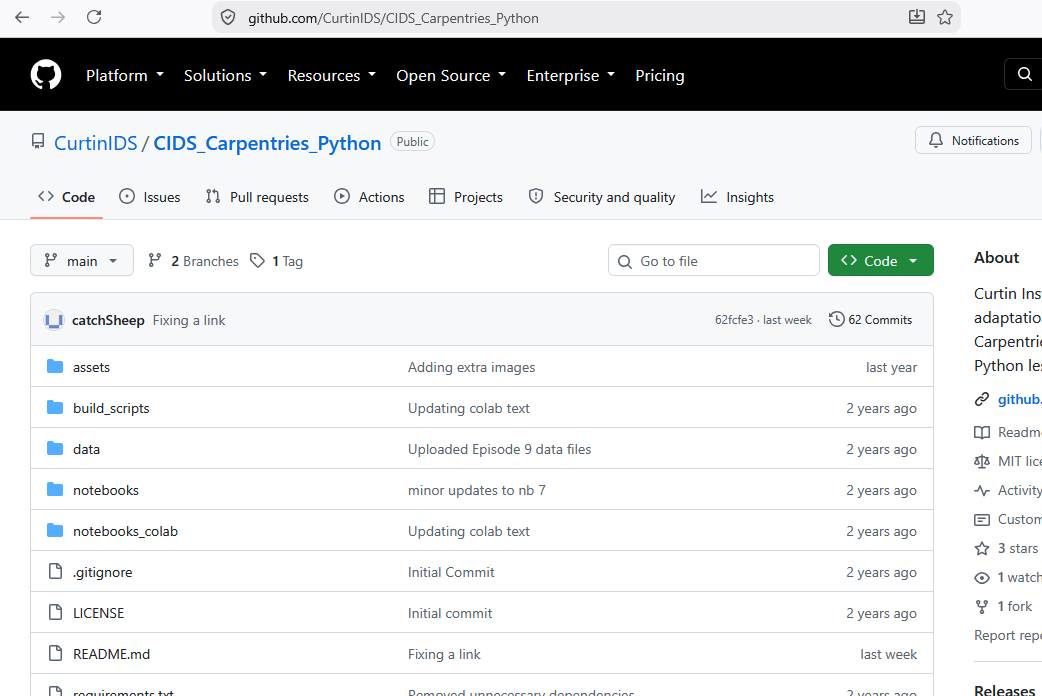Image resolution: width=1042 pixels, height=696 pixels.
Task: Open commit message 'Adding extra images'
Action: (x=471, y=367)
